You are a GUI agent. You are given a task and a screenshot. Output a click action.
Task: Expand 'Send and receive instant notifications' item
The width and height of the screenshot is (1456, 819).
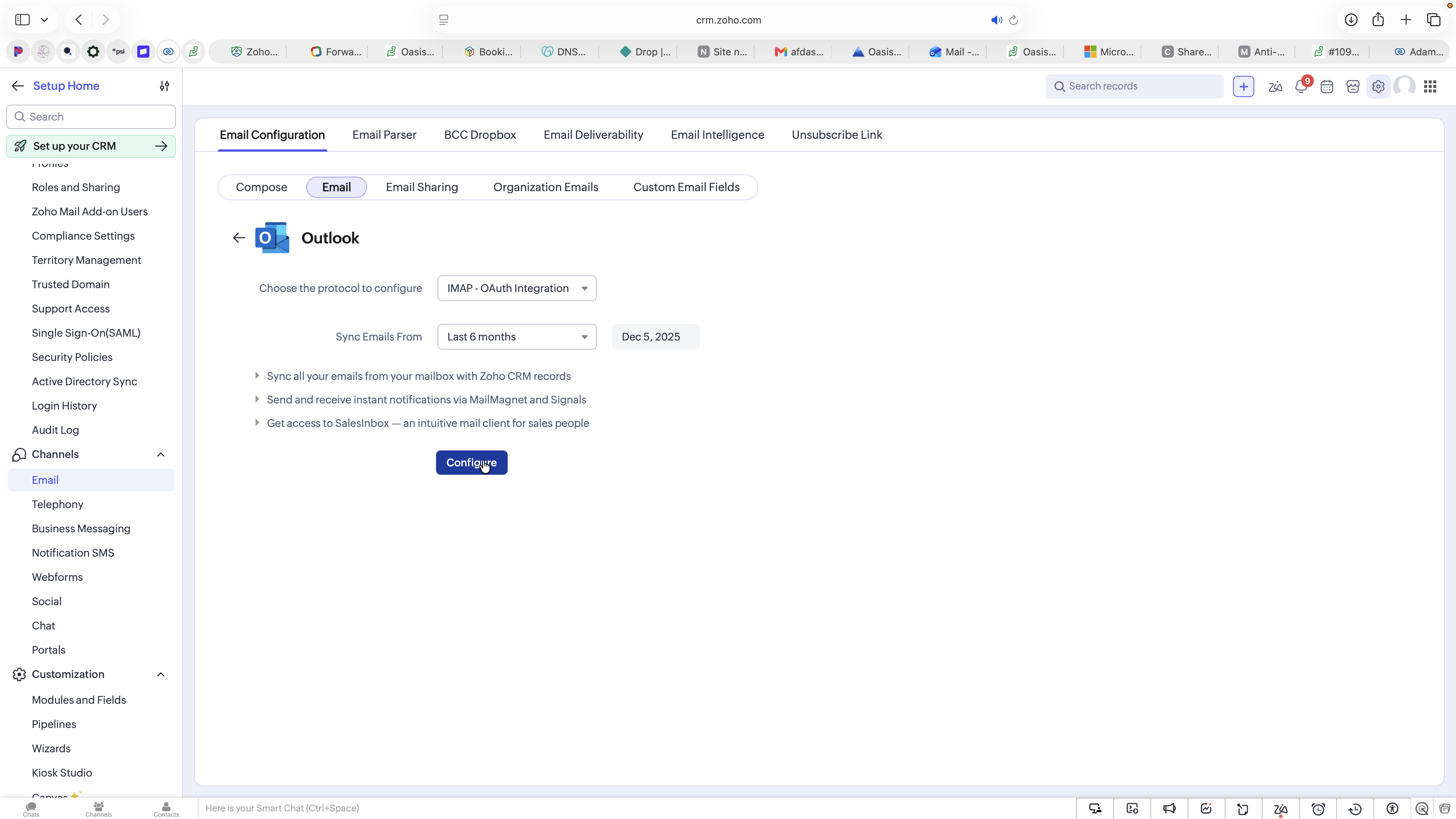pos(257,400)
